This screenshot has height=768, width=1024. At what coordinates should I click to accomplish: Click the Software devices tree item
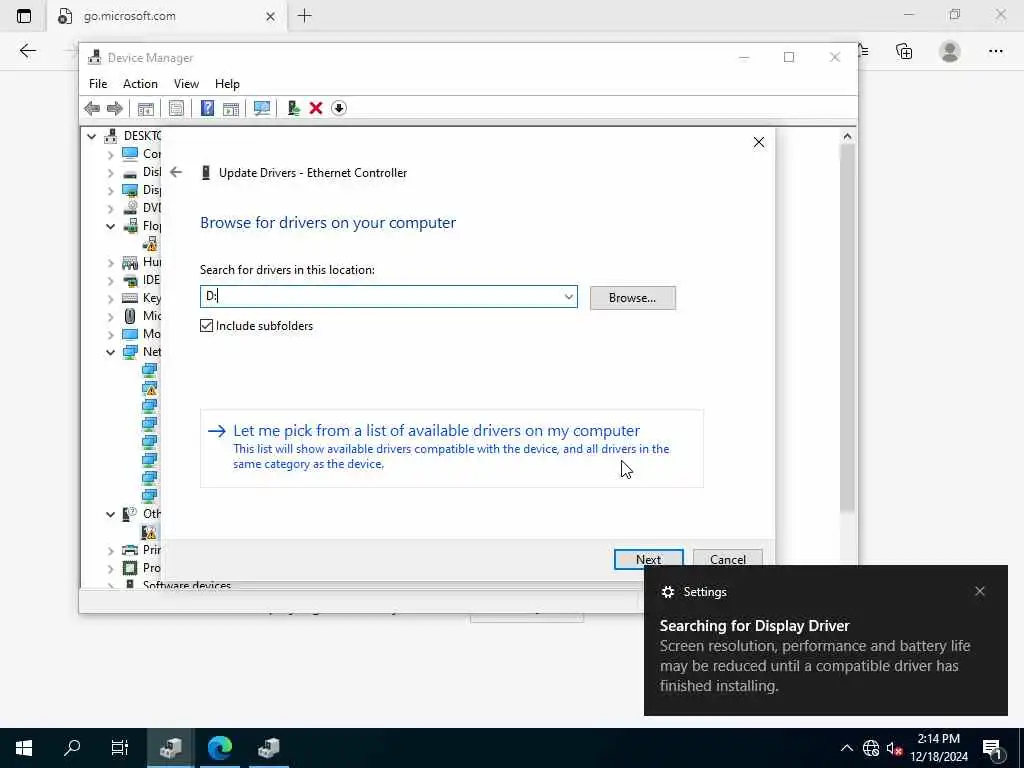186,585
